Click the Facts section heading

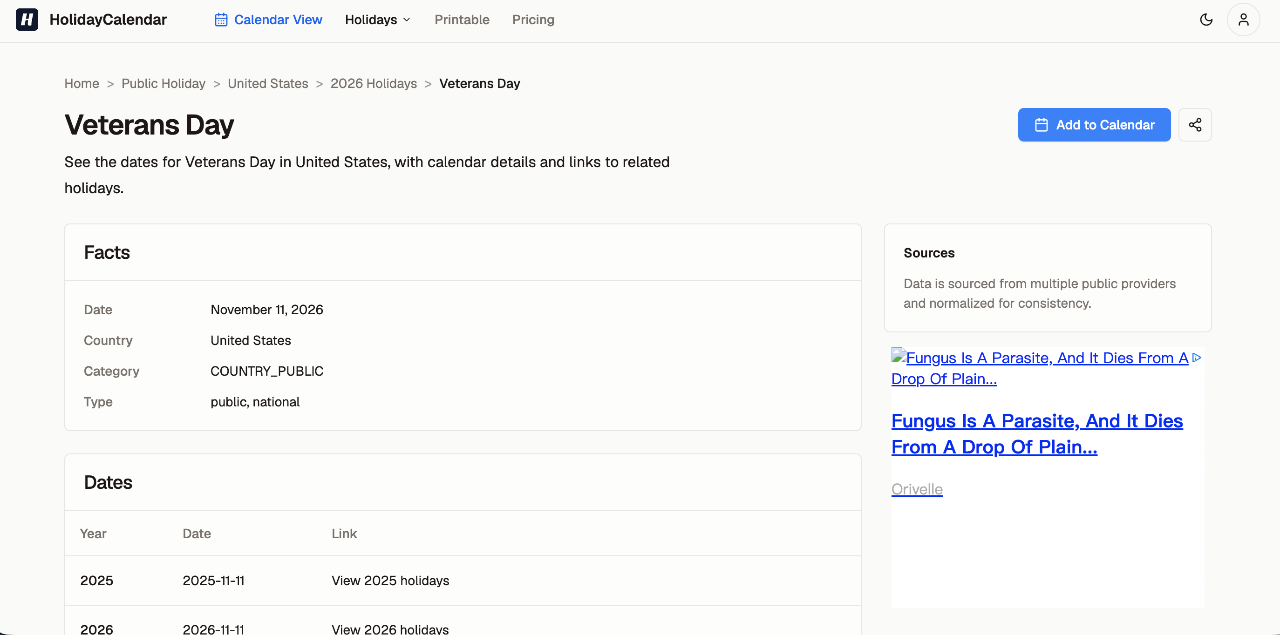click(x=107, y=253)
